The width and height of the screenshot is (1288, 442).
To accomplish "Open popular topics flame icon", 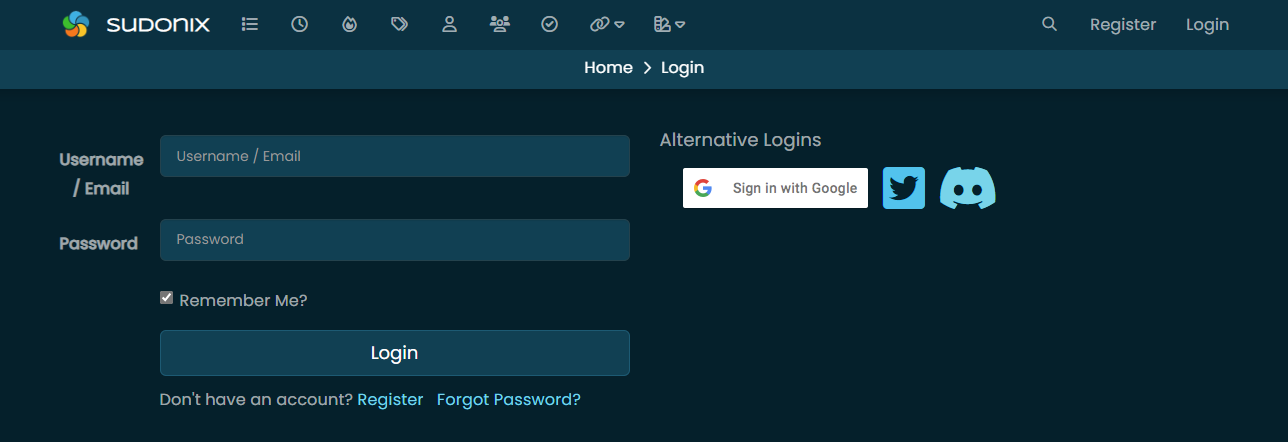I will (x=349, y=24).
